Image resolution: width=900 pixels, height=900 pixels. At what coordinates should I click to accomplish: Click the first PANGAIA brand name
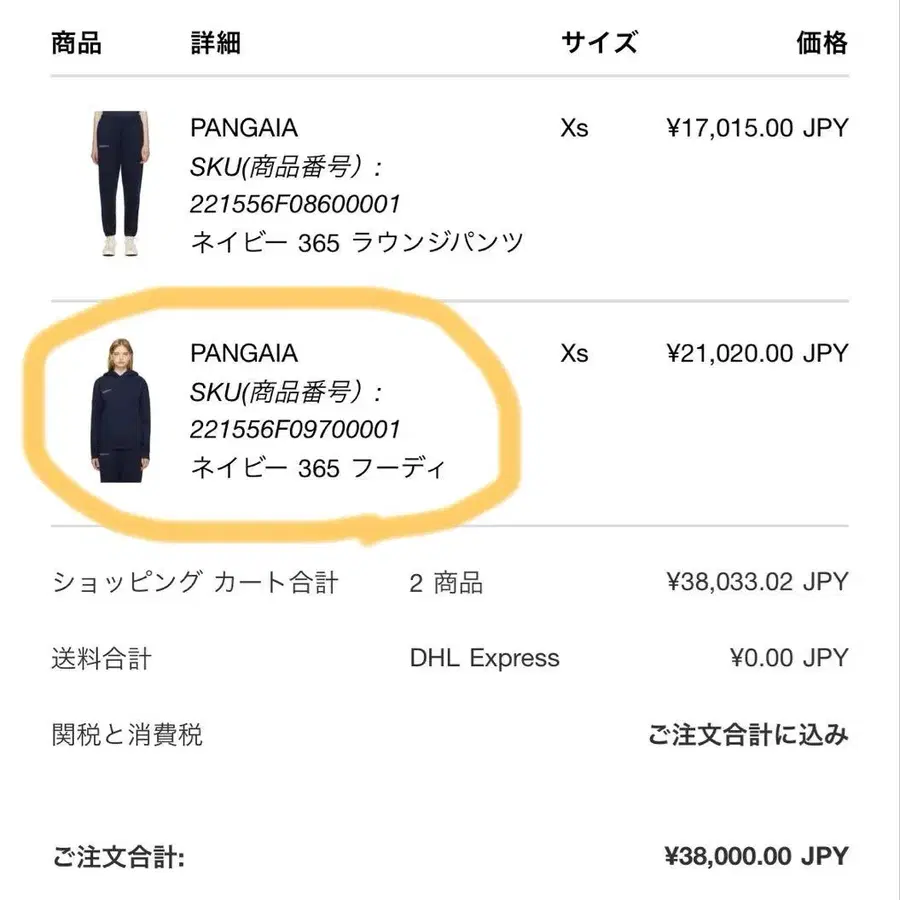[244, 128]
